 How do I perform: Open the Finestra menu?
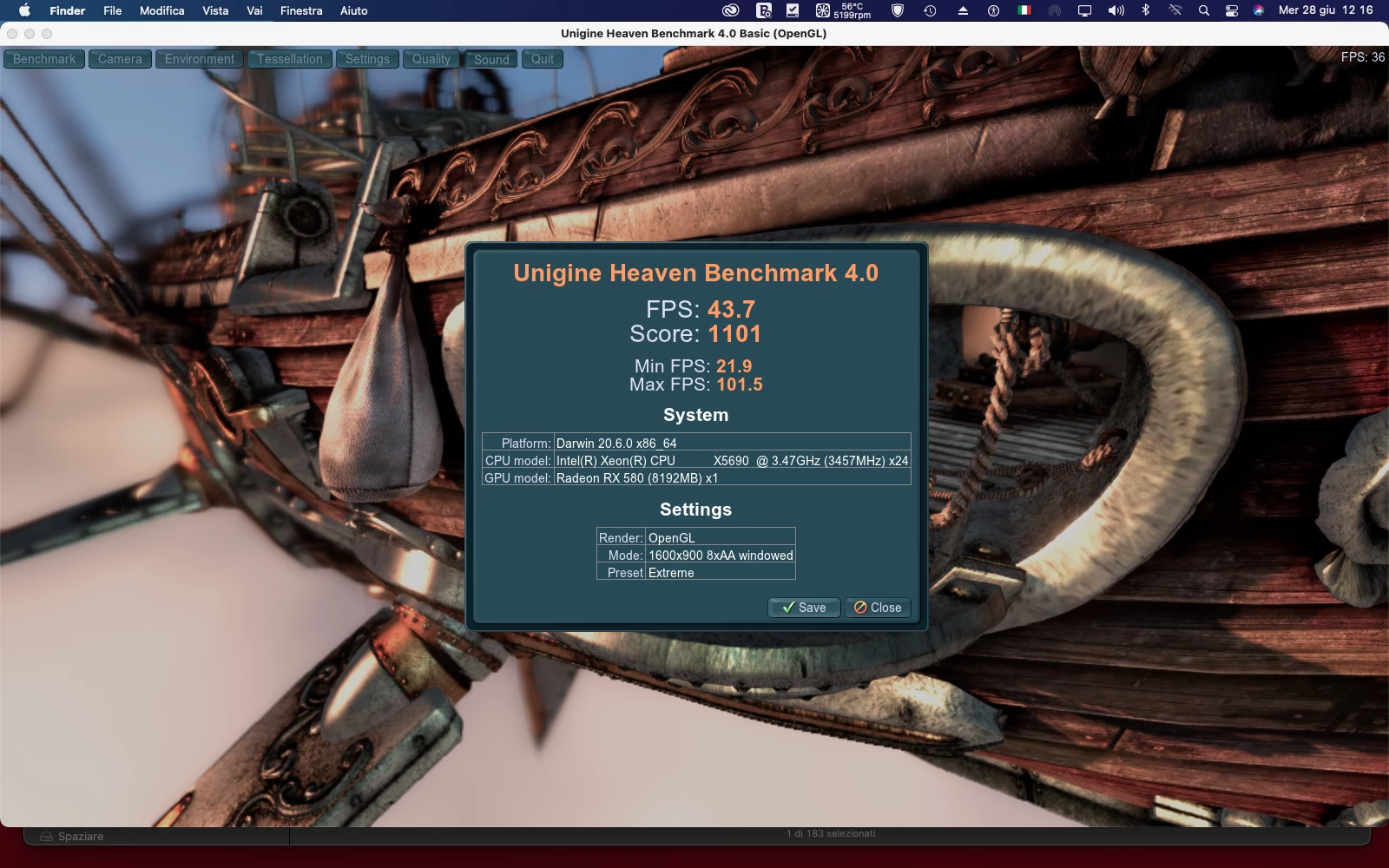pyautogui.click(x=301, y=10)
